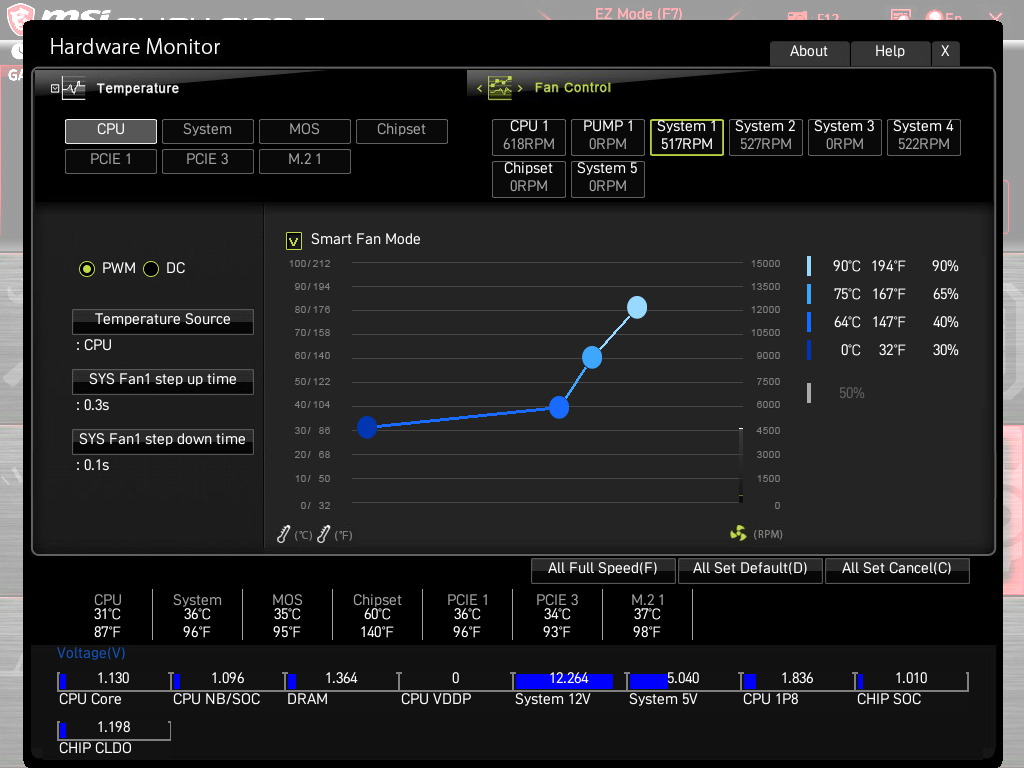Select System 5 fan
Image resolution: width=1024 pixels, height=768 pixels.
pos(607,178)
